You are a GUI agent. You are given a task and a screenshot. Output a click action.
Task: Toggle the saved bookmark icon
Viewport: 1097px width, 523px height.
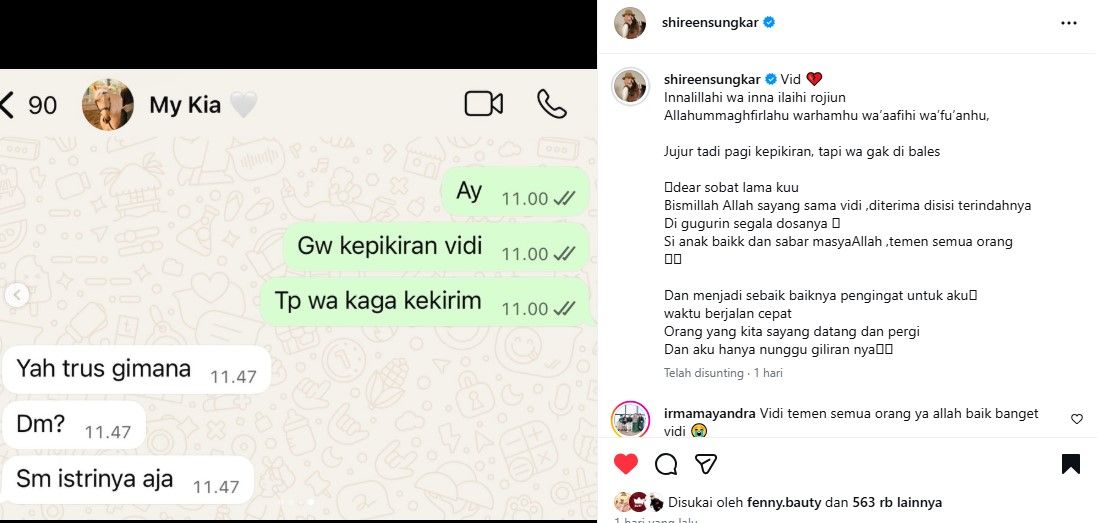pos(1070,464)
